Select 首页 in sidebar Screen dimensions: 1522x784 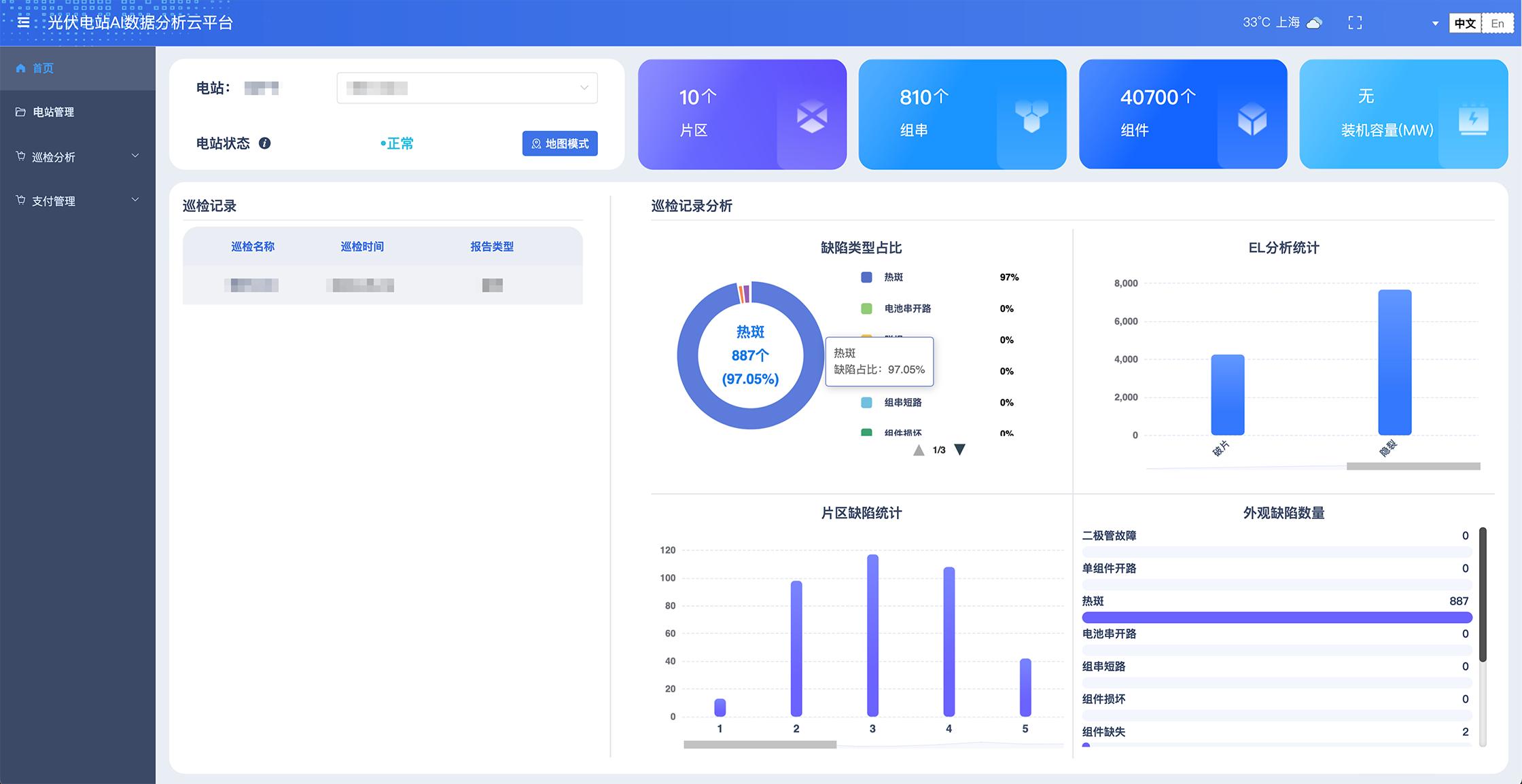[43, 68]
